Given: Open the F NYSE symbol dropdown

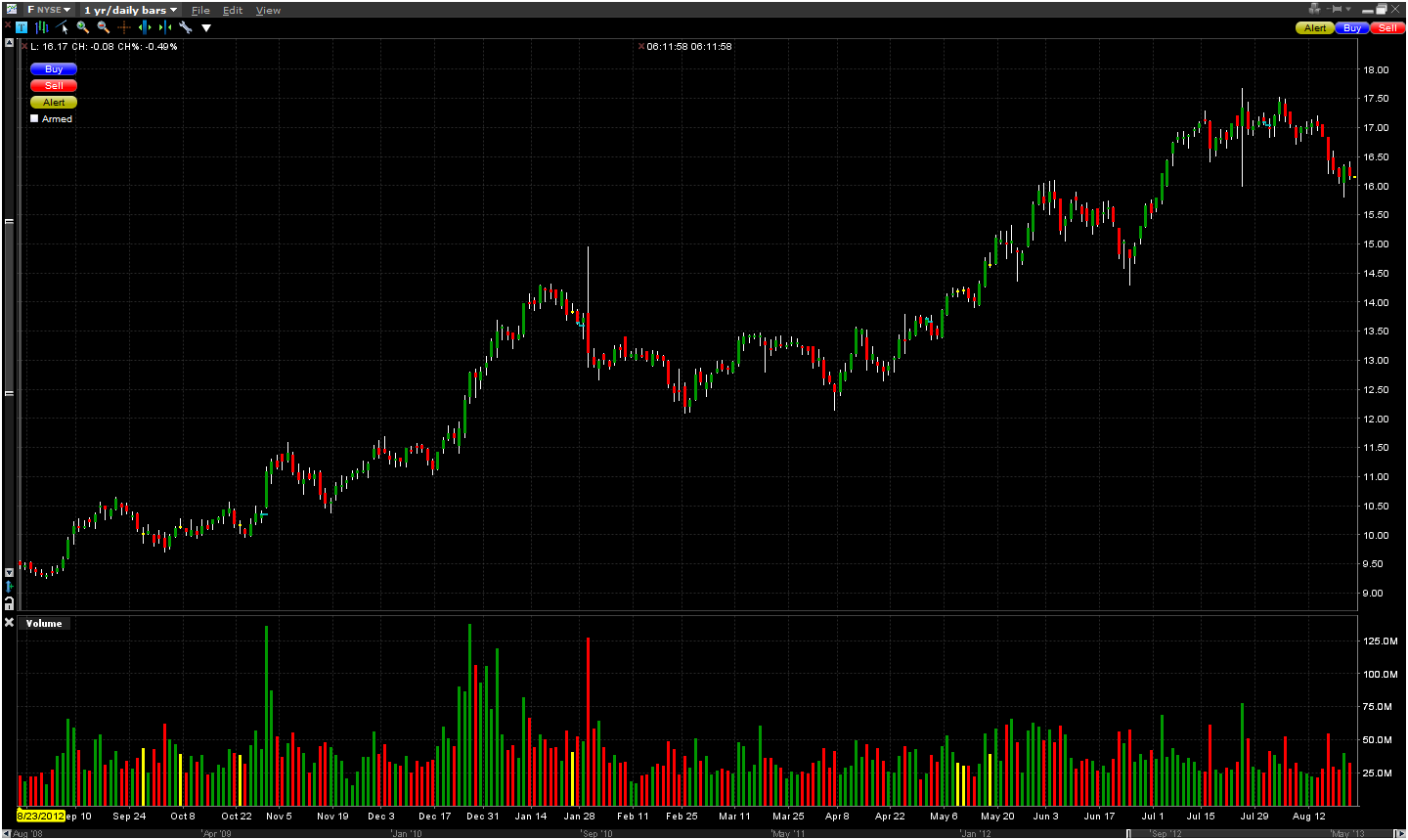Looking at the screenshot, I should [x=49, y=10].
